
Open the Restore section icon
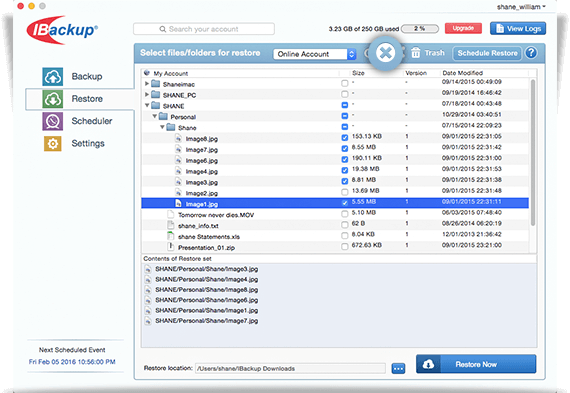pyautogui.click(x=53, y=99)
